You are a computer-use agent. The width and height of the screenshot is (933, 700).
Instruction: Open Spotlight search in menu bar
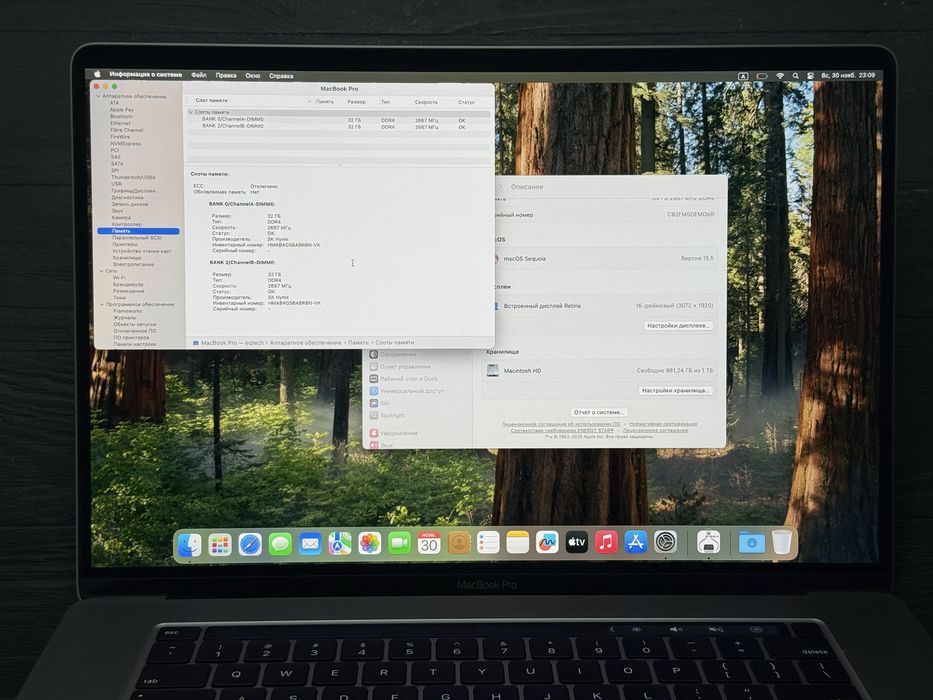(796, 76)
